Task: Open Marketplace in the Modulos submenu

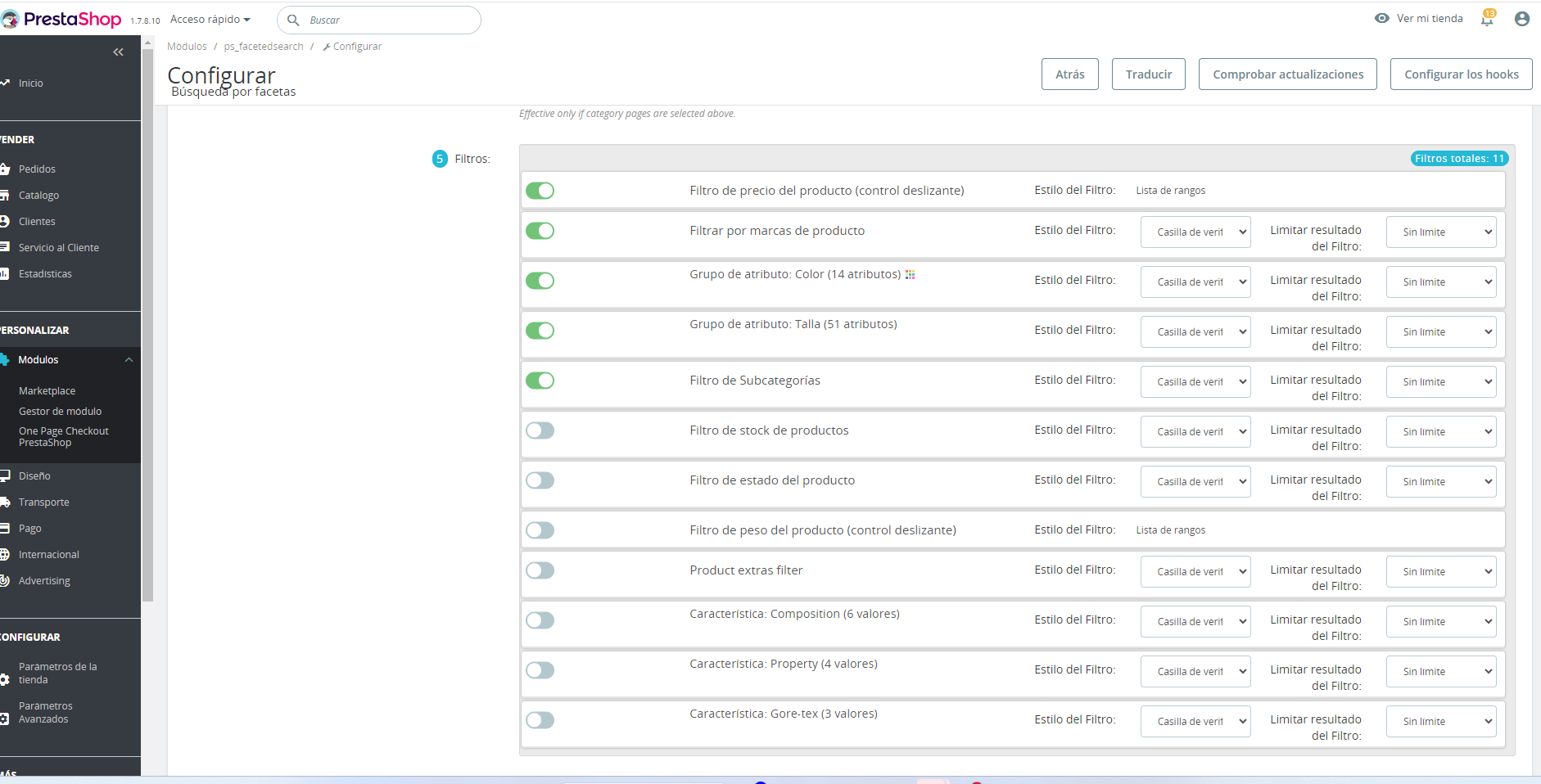Action: coord(47,391)
